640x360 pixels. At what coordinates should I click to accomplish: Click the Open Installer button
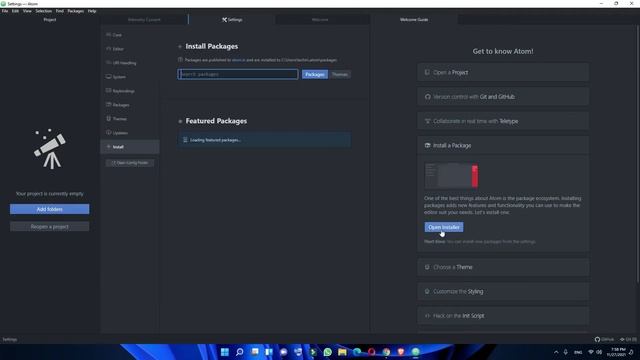(444, 227)
